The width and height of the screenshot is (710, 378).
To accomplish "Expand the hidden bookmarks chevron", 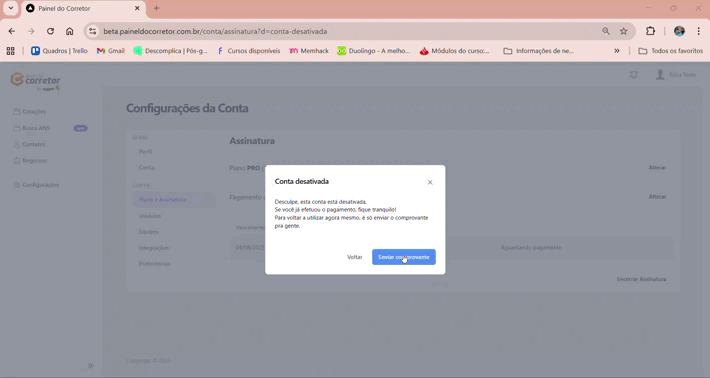I will (x=617, y=51).
